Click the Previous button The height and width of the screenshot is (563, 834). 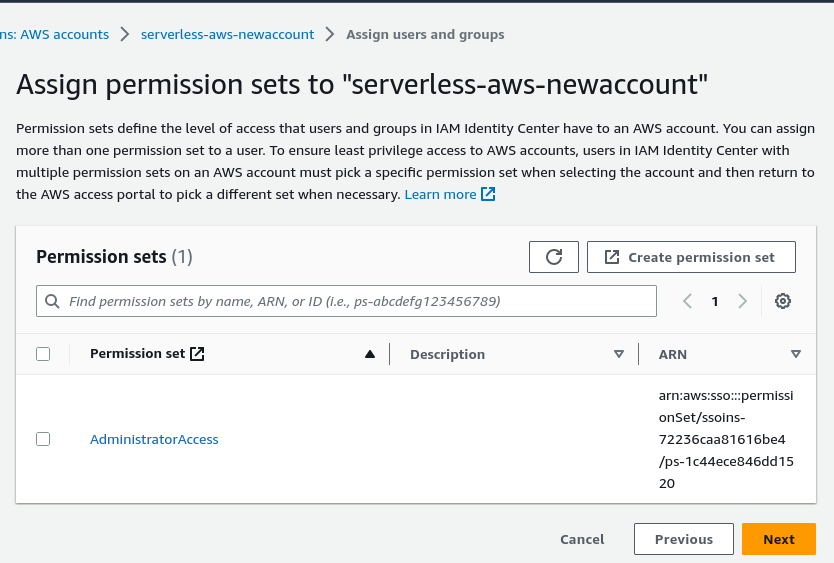click(683, 539)
